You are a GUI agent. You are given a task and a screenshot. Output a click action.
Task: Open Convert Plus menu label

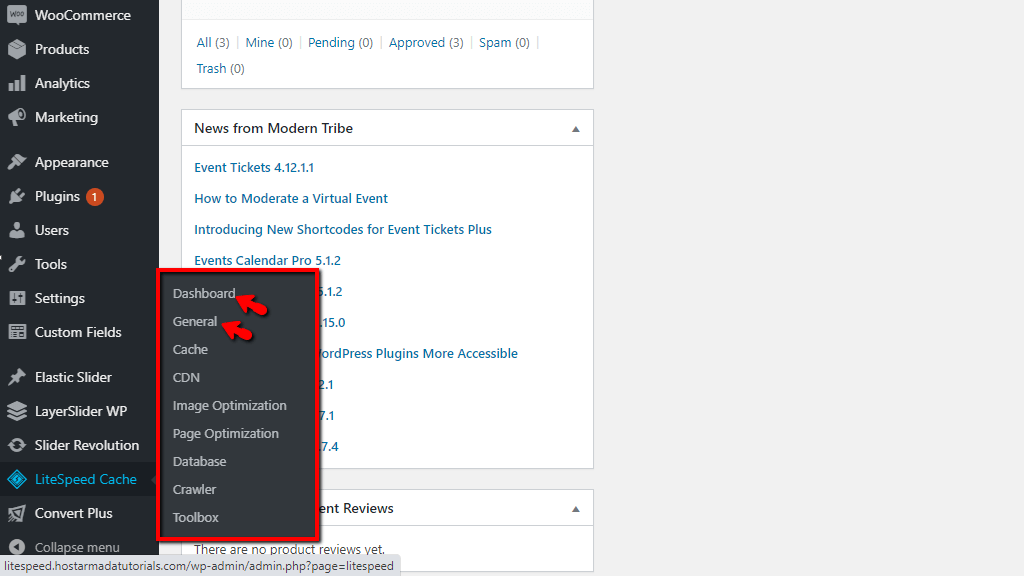(74, 513)
